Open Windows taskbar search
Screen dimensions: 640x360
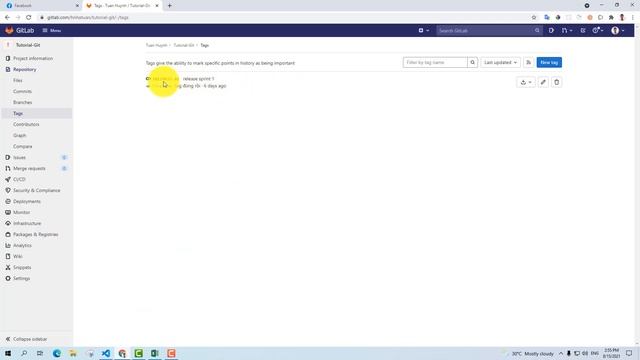[x=24, y=353]
